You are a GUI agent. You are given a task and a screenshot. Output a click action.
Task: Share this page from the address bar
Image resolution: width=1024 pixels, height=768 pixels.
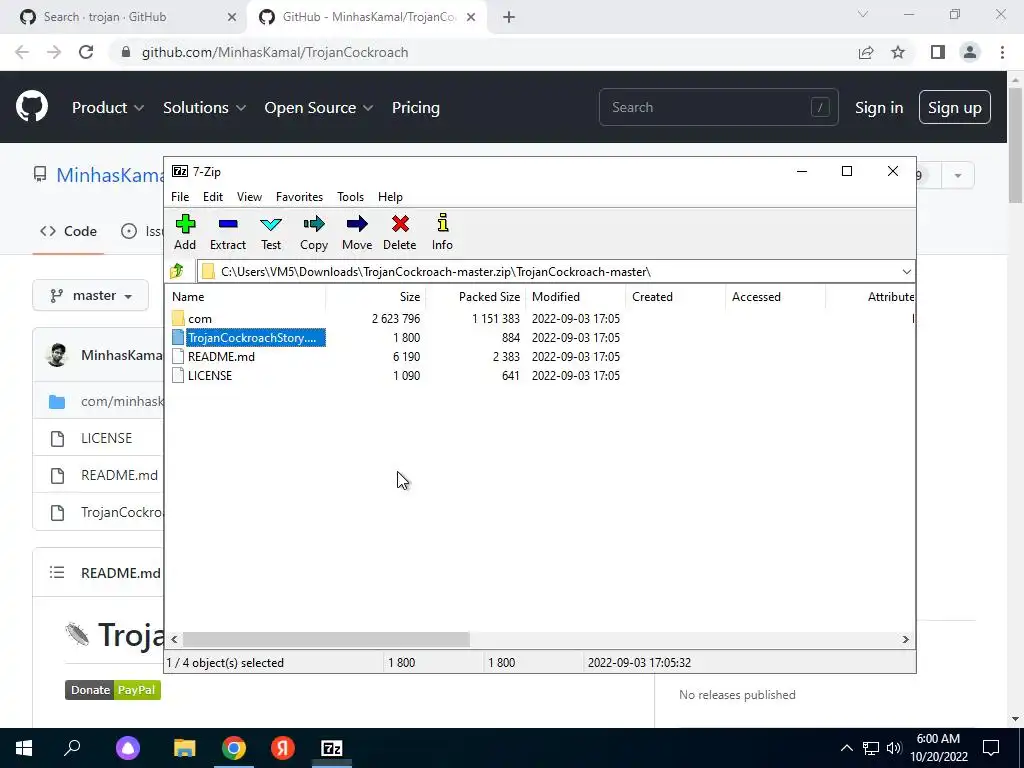click(x=866, y=52)
